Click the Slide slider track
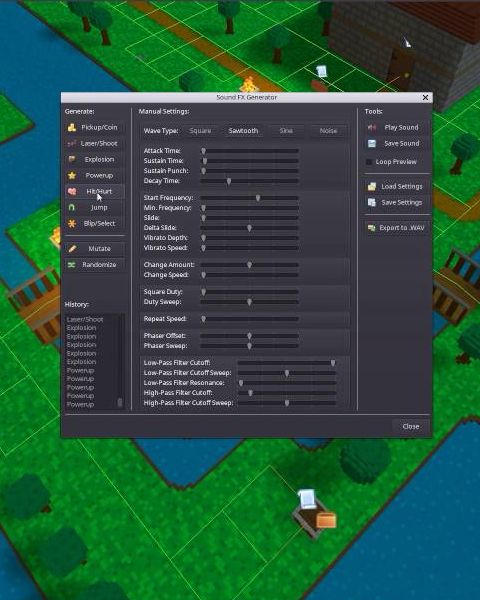 249,218
